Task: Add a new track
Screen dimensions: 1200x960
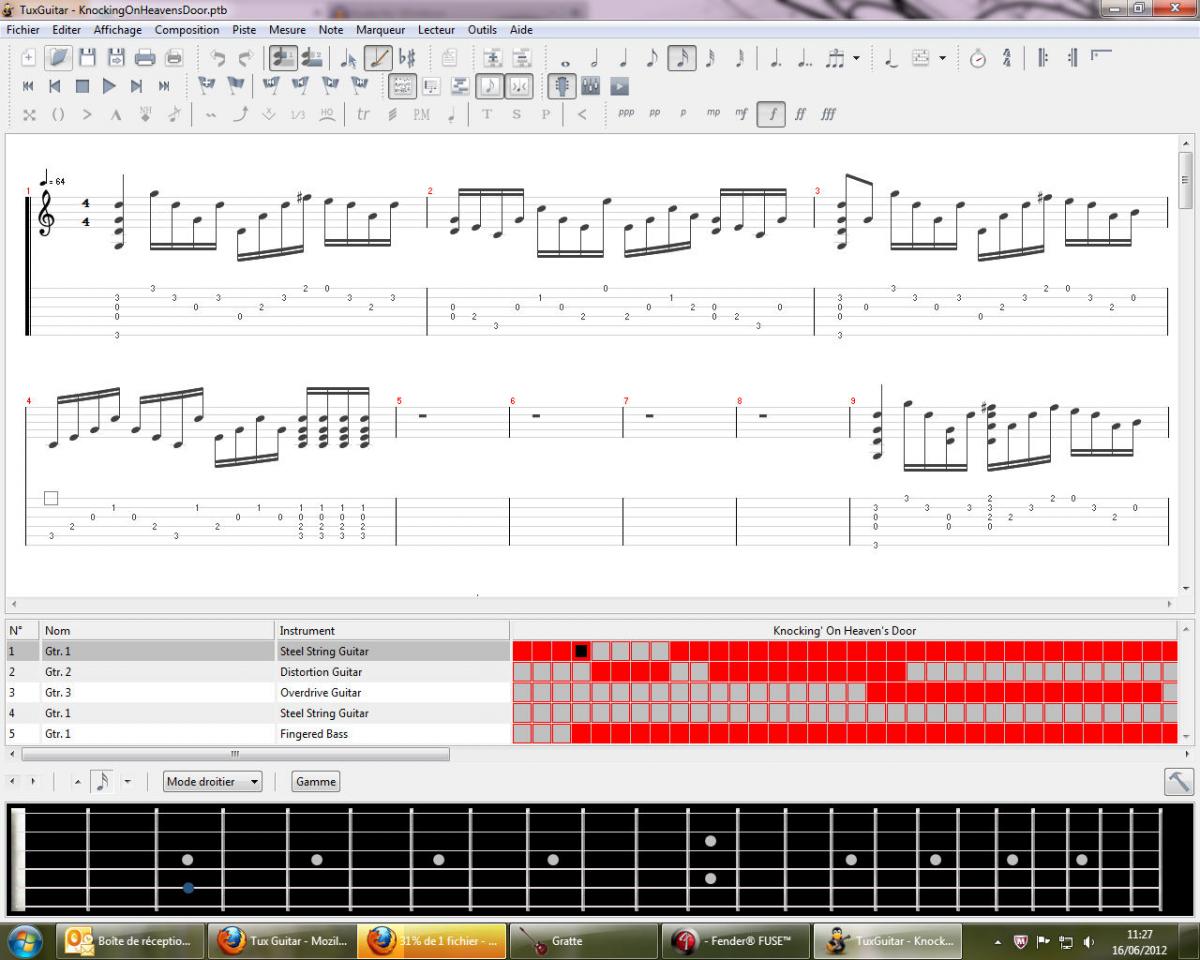Action: click(492, 58)
